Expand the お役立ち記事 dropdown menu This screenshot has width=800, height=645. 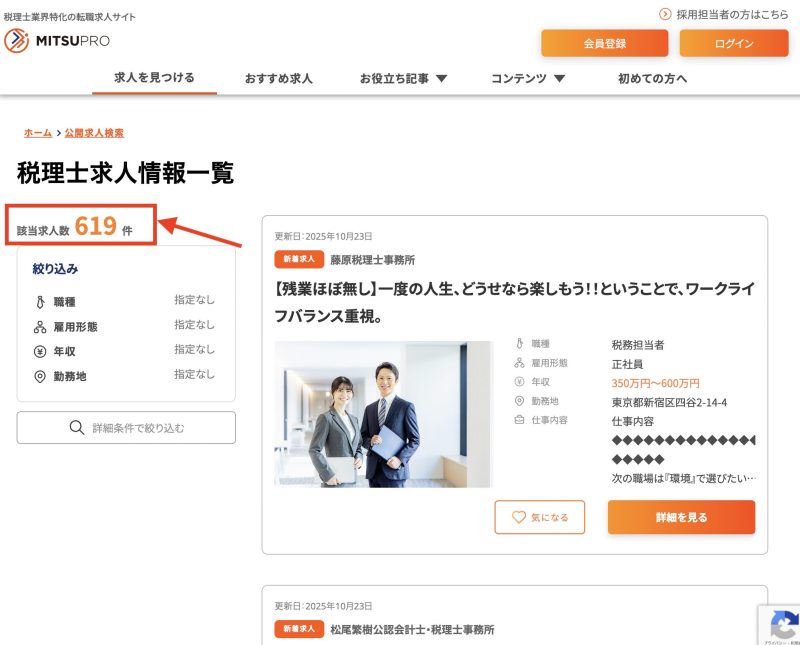pyautogui.click(x=441, y=78)
